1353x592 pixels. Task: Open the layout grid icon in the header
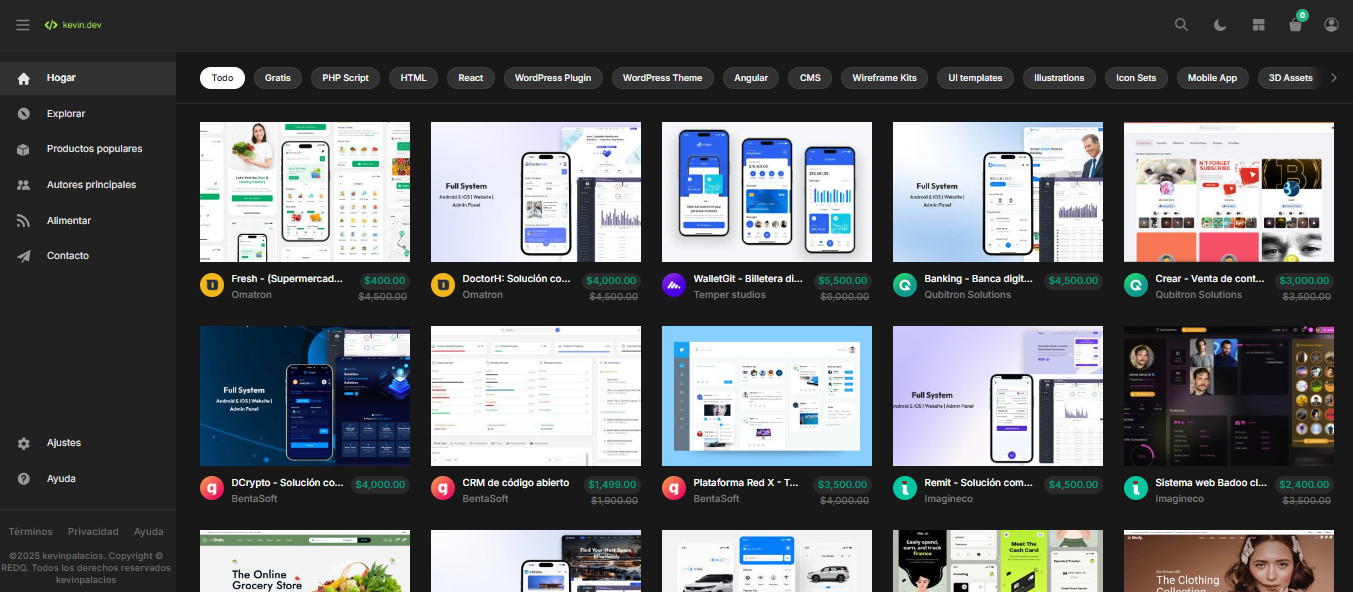[1258, 25]
